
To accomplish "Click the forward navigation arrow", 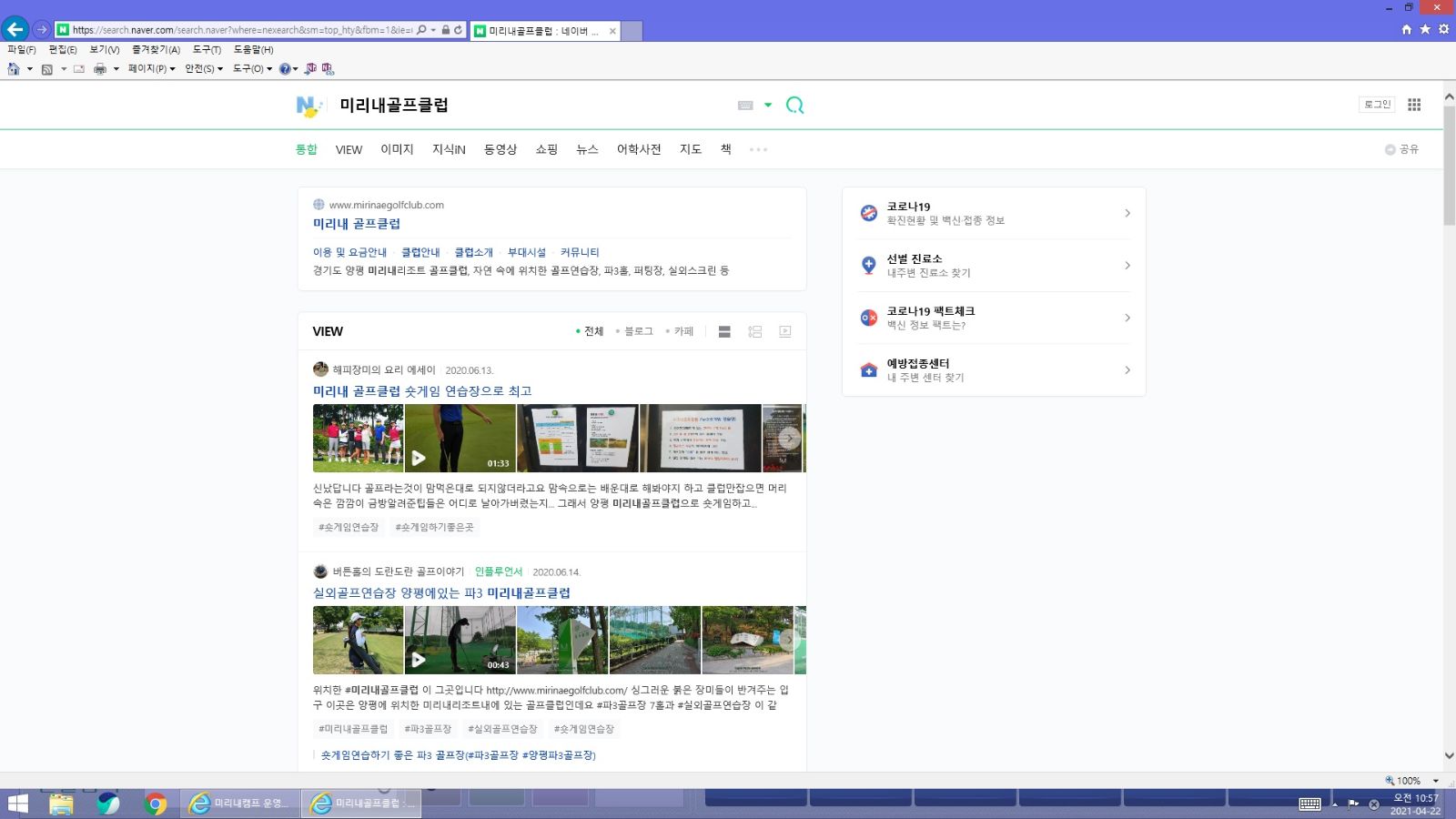I will [41, 30].
